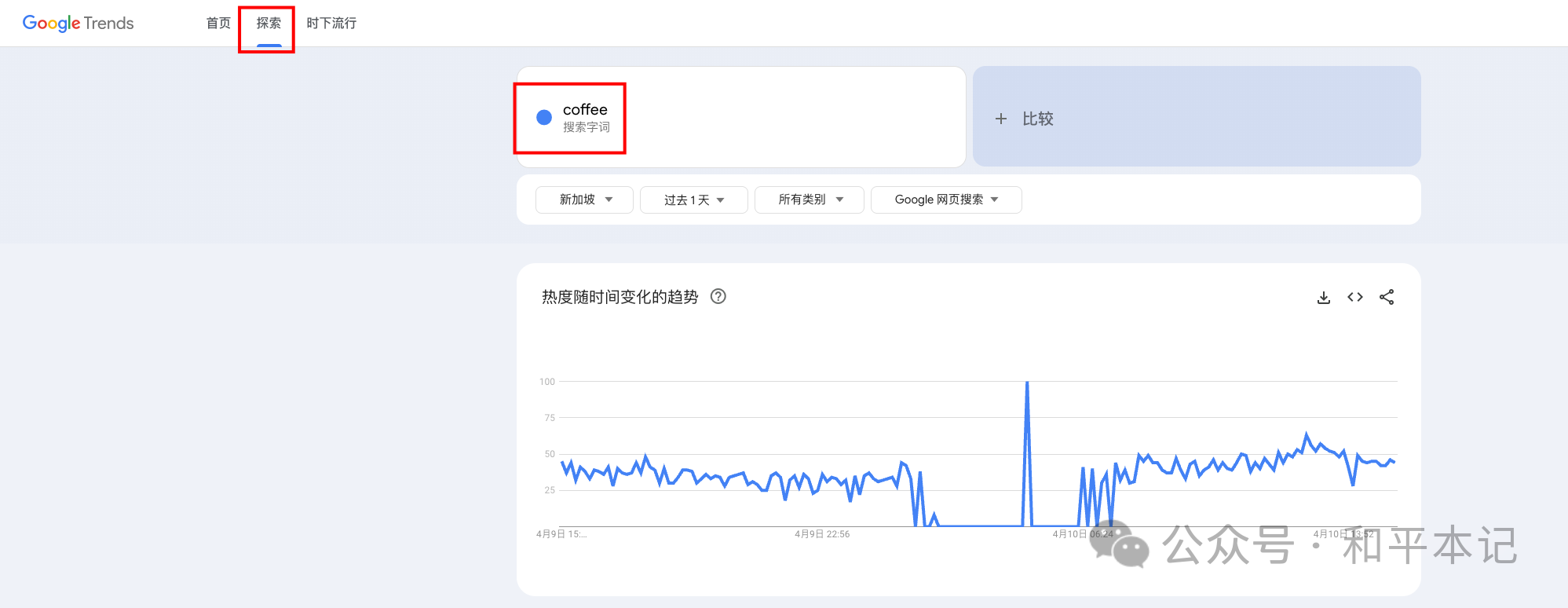Open the 过去 1 天 time range dropdown
The image size is (1568, 608).
point(693,200)
